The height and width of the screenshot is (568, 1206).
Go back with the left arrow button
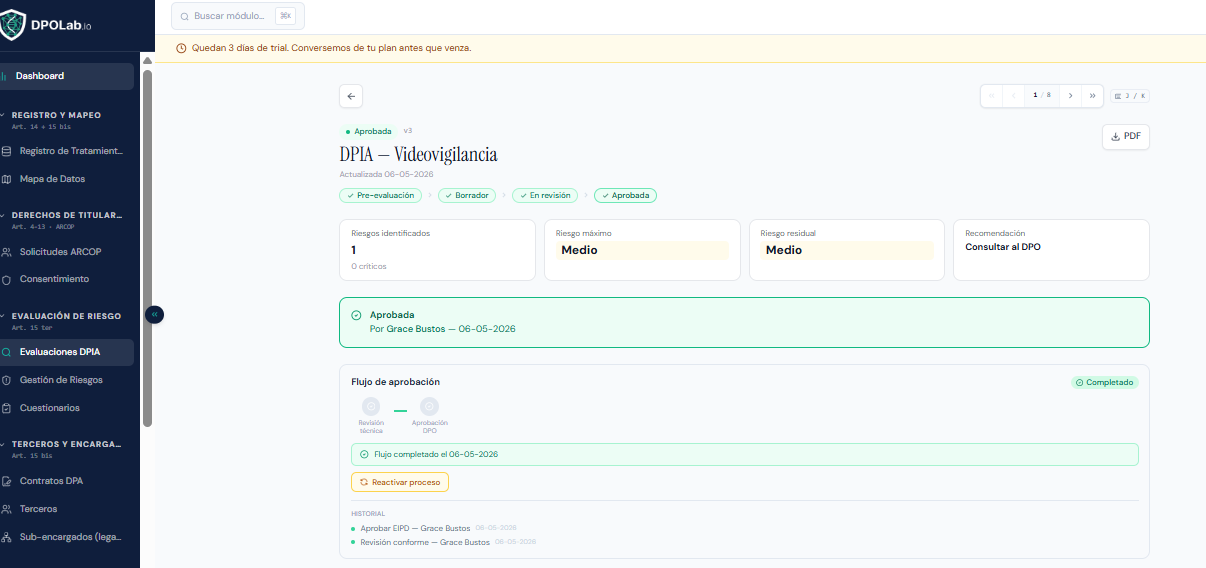(351, 96)
